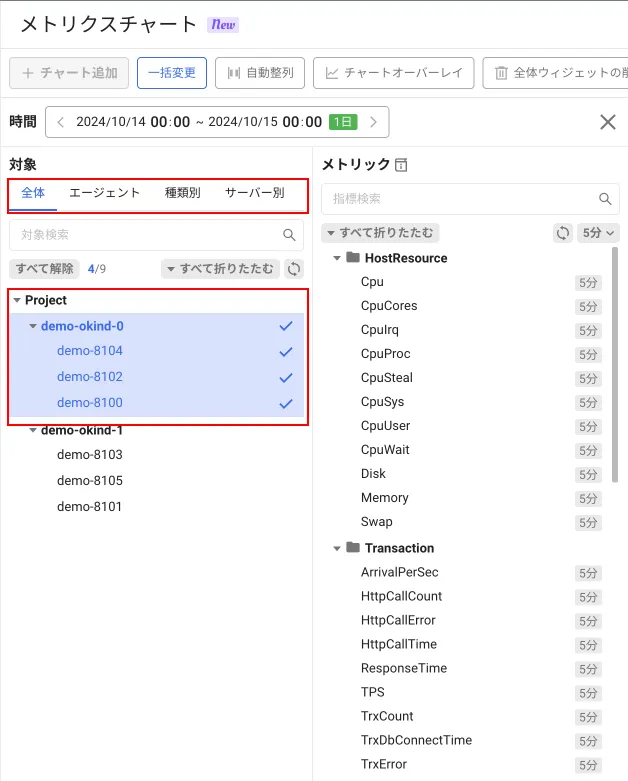The width and height of the screenshot is (628, 781).
Task: Go to next time range arrow
Action: (x=374, y=122)
